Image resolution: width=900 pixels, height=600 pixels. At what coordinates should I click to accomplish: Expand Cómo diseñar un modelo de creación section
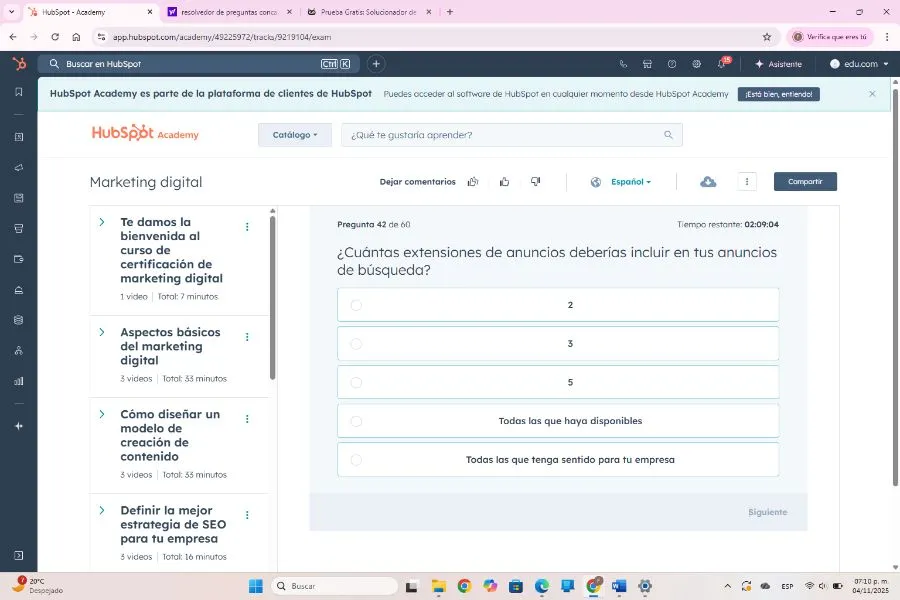click(x=102, y=414)
